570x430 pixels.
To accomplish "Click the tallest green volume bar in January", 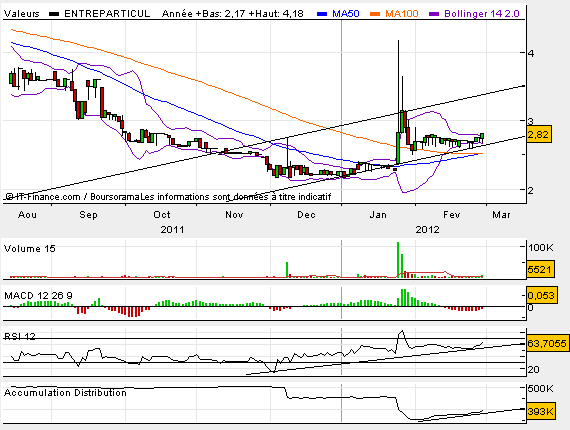I will [398, 260].
